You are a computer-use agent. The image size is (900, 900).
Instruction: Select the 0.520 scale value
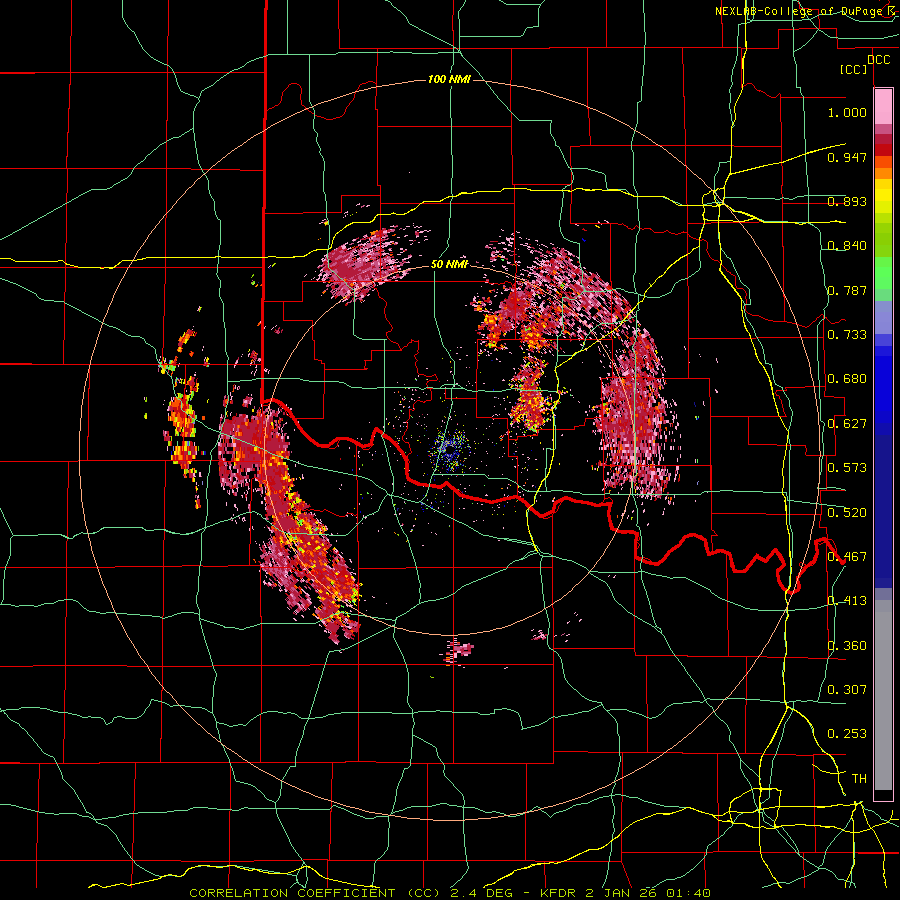(x=847, y=513)
